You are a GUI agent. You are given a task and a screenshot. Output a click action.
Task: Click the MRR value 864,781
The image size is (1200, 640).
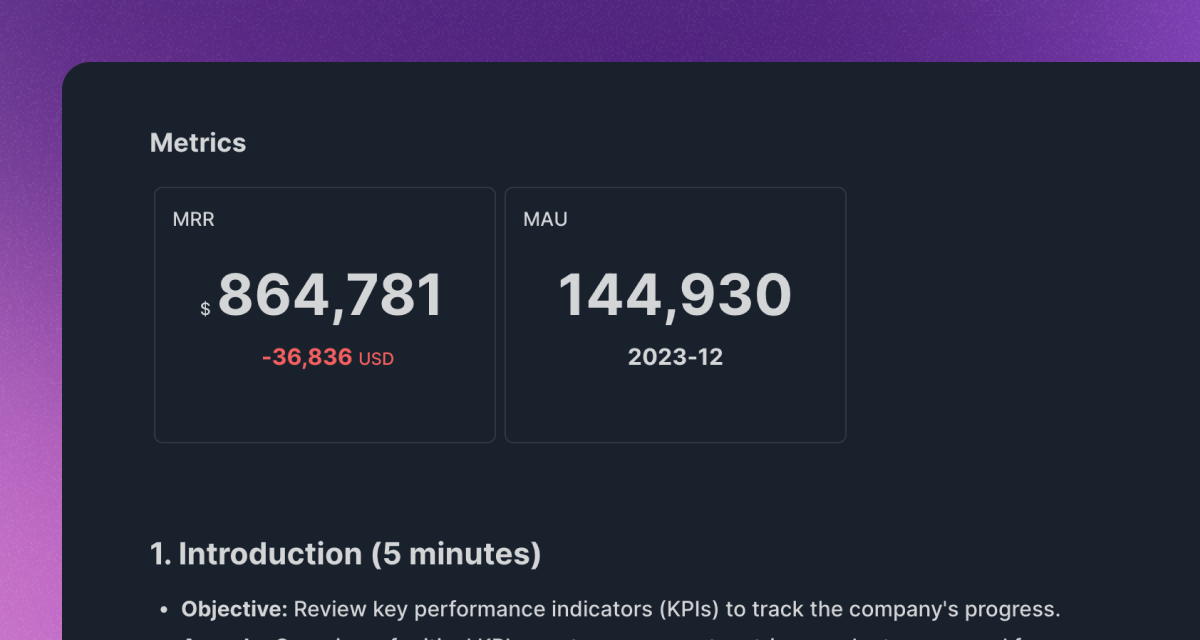click(330, 293)
